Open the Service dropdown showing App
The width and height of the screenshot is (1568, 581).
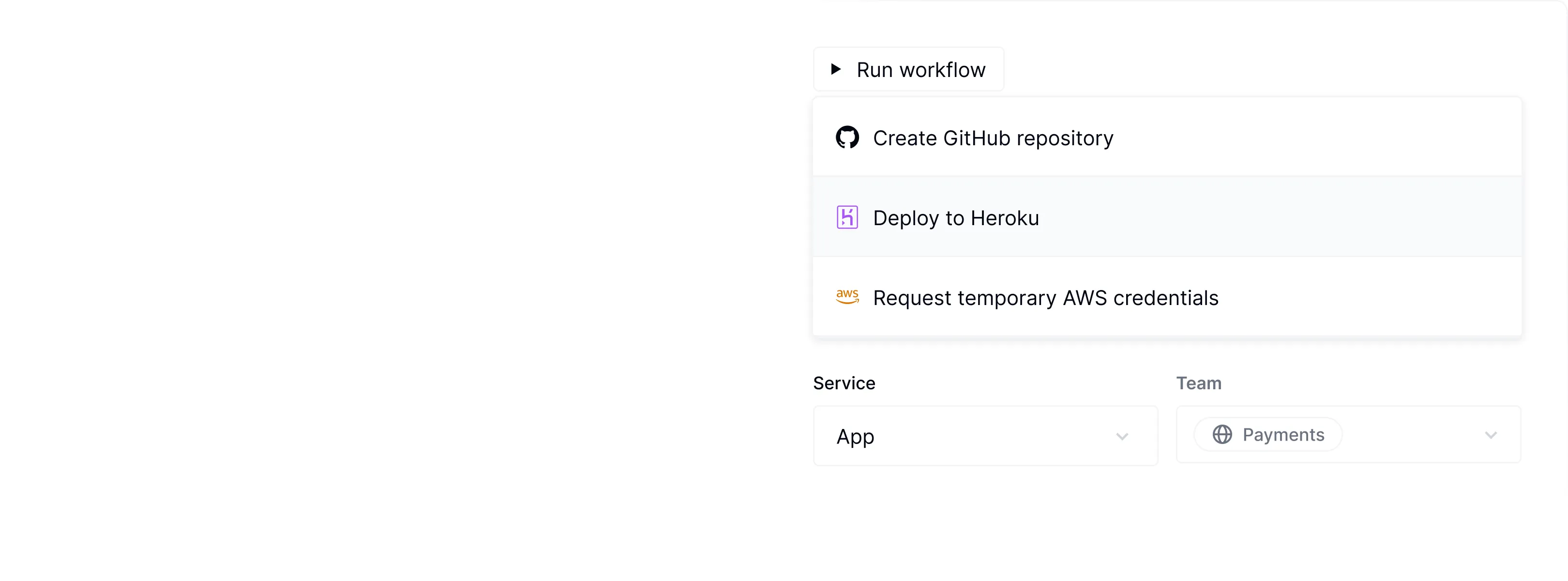(985, 436)
